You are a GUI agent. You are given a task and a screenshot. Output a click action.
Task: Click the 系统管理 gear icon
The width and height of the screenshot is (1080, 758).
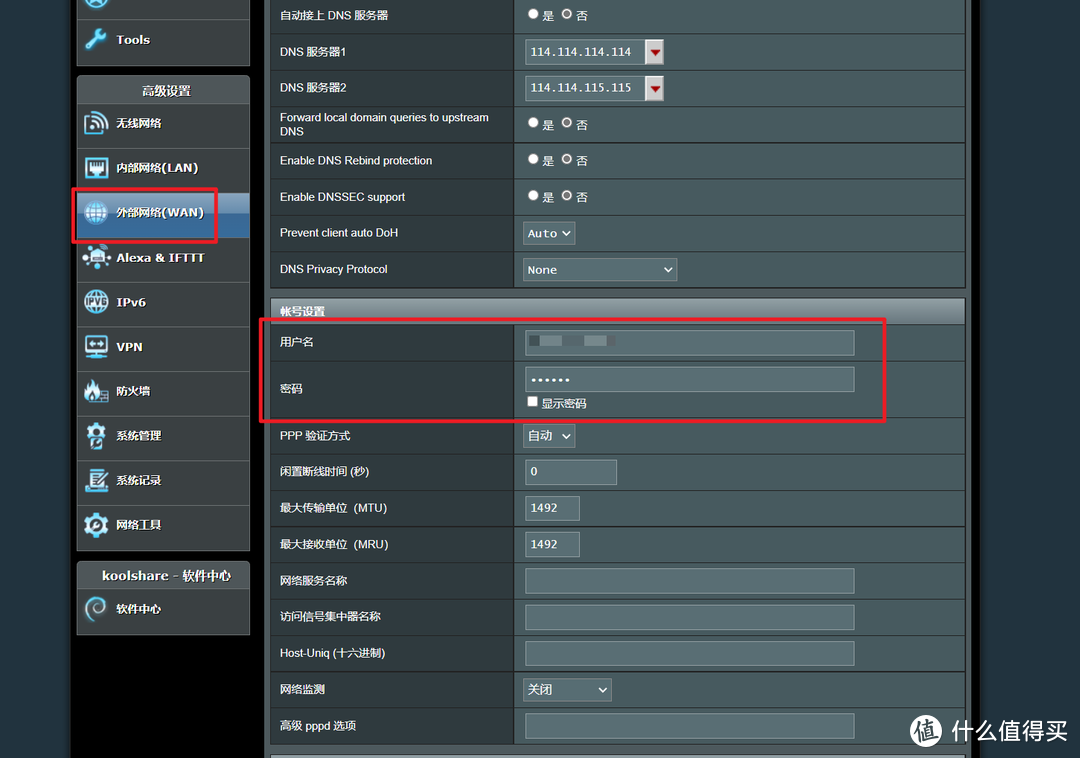(96, 436)
